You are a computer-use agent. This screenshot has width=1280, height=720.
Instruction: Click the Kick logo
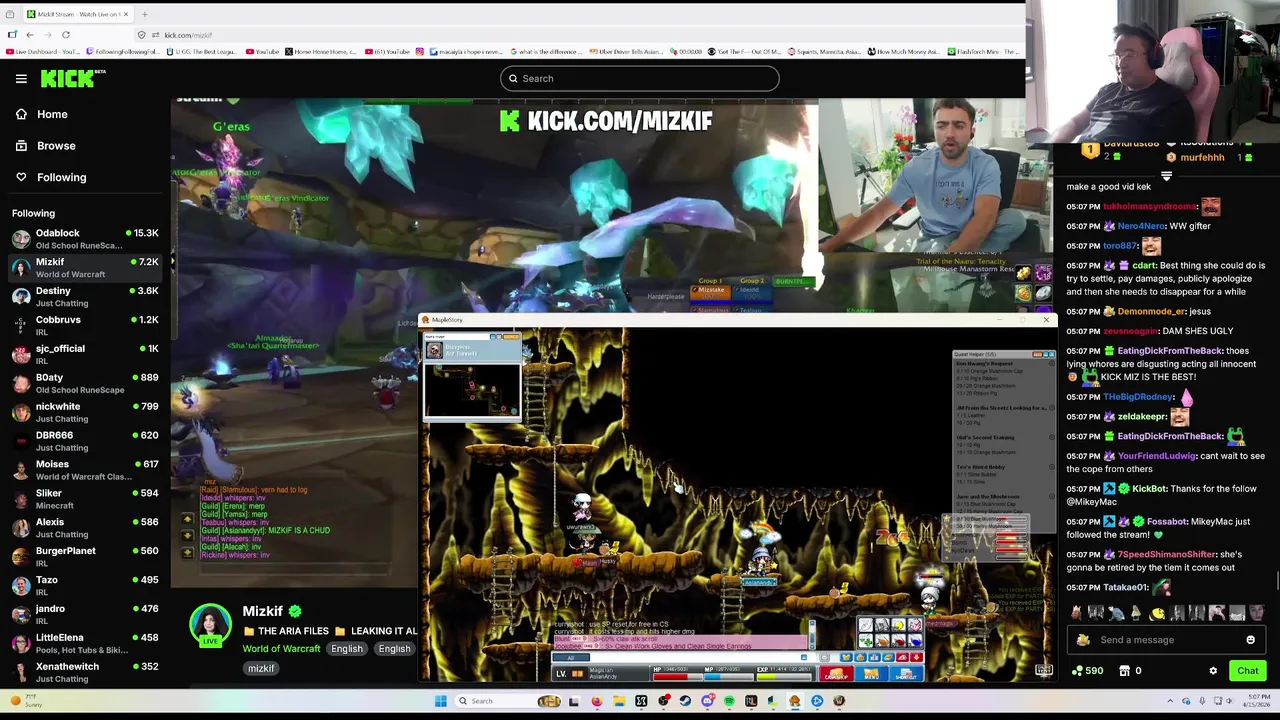coord(73,78)
